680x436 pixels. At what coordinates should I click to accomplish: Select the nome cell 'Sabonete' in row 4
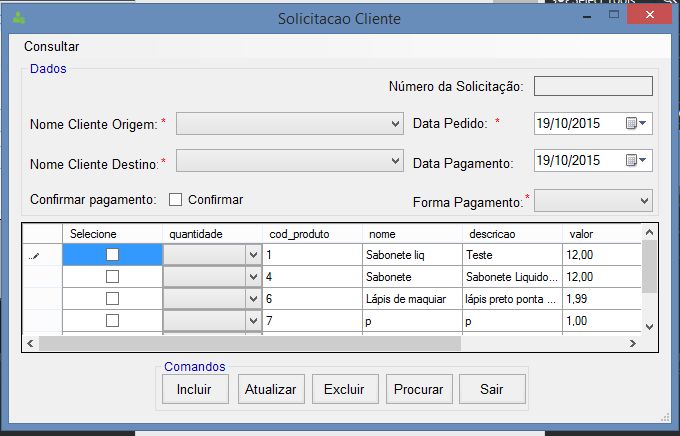pyautogui.click(x=412, y=276)
